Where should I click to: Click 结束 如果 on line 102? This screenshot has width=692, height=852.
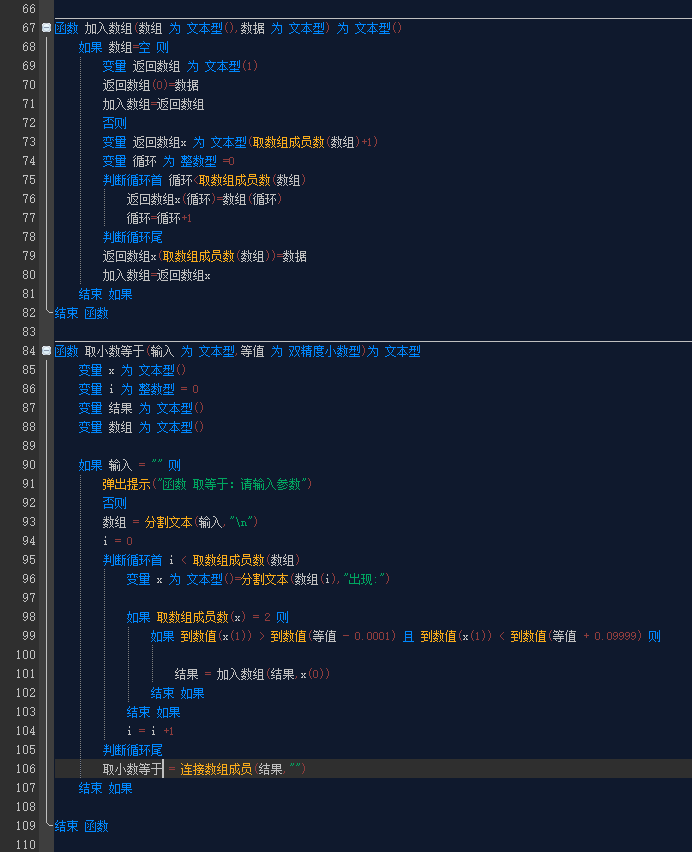(177, 694)
